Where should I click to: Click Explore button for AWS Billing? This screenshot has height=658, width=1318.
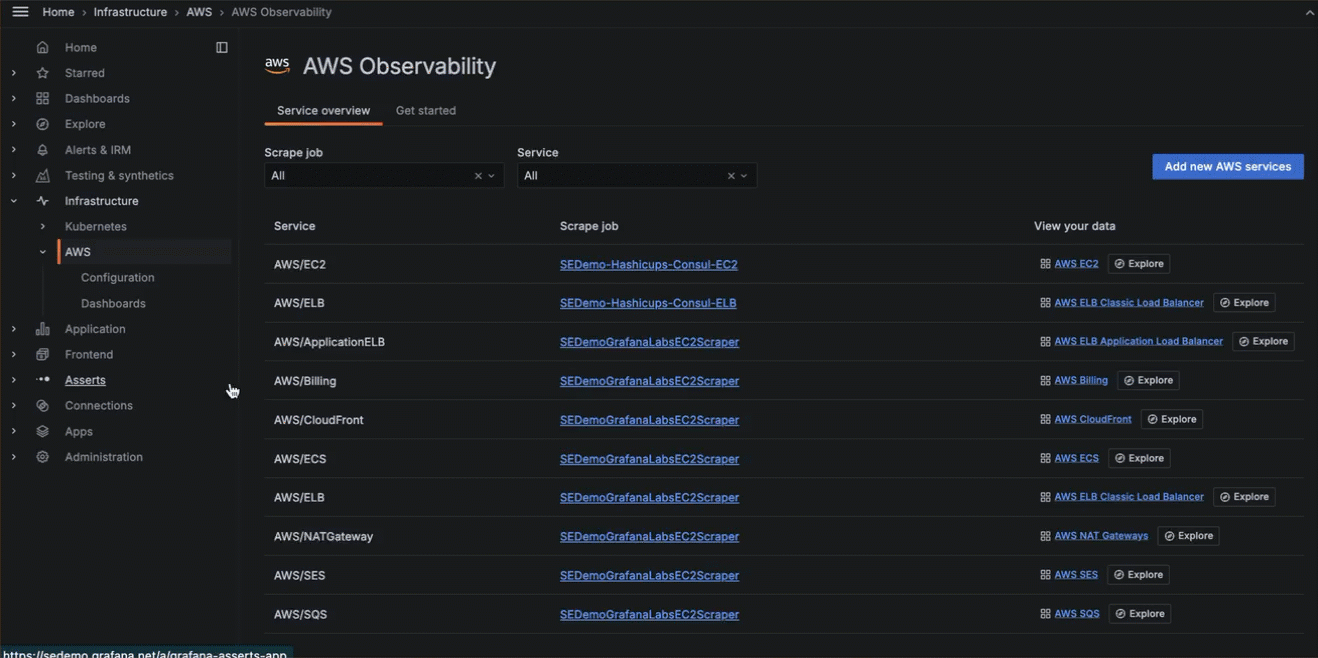(1148, 381)
